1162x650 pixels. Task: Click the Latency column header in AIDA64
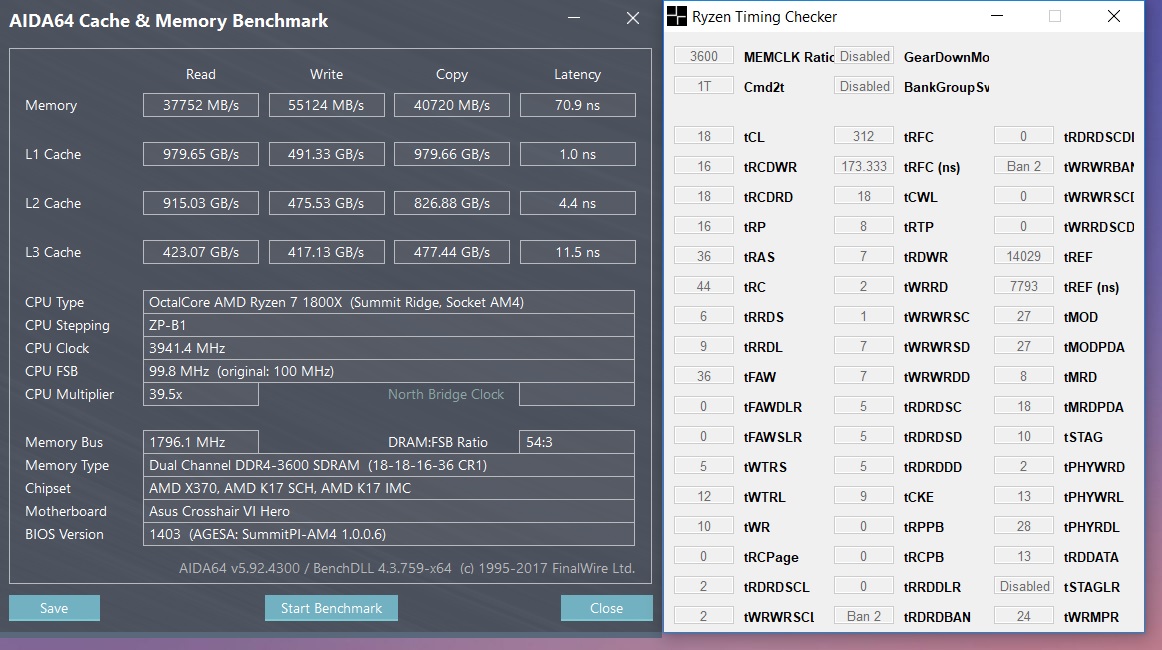[577, 74]
